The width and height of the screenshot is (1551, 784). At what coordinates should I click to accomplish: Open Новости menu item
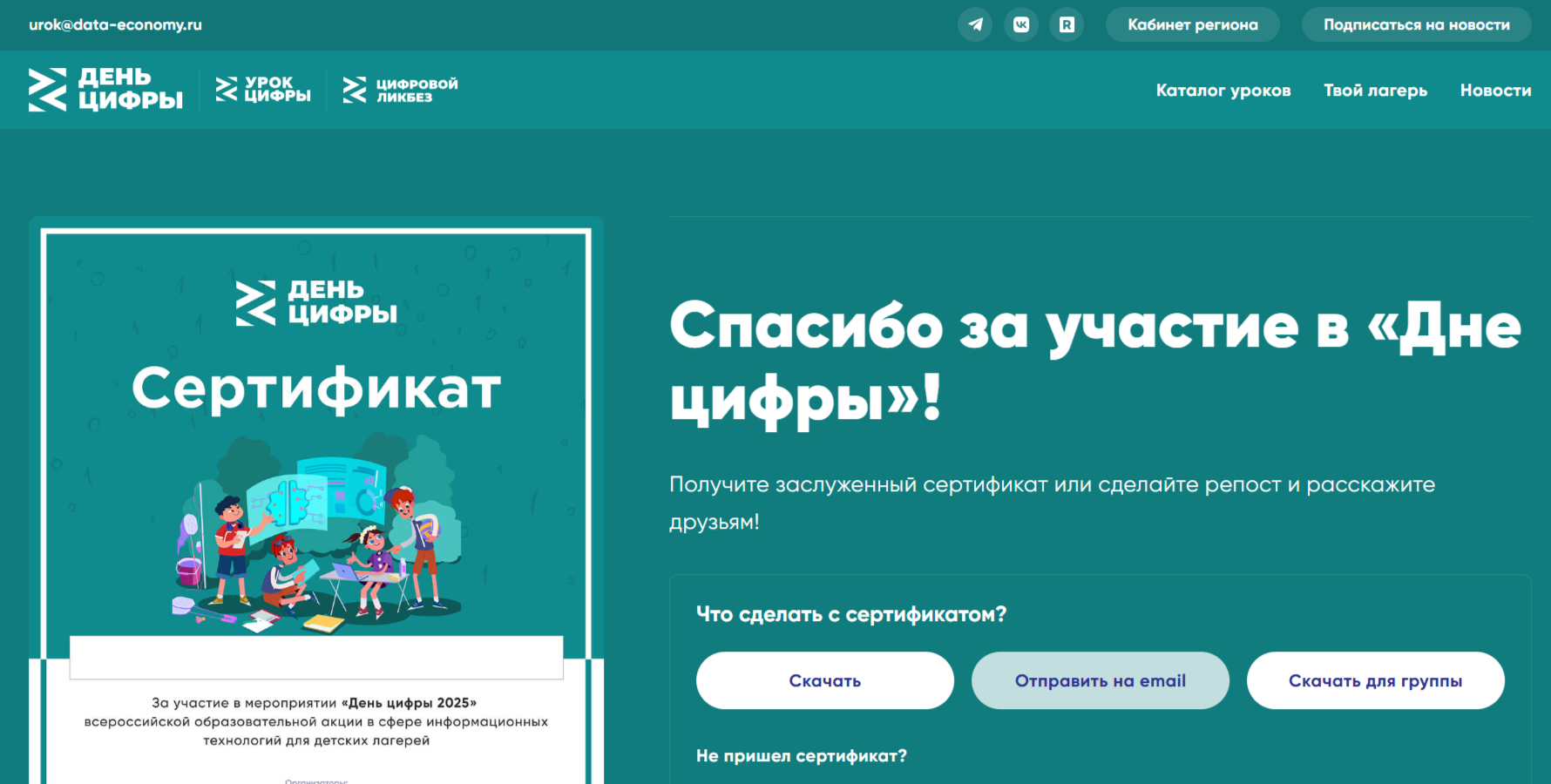pos(1495,90)
